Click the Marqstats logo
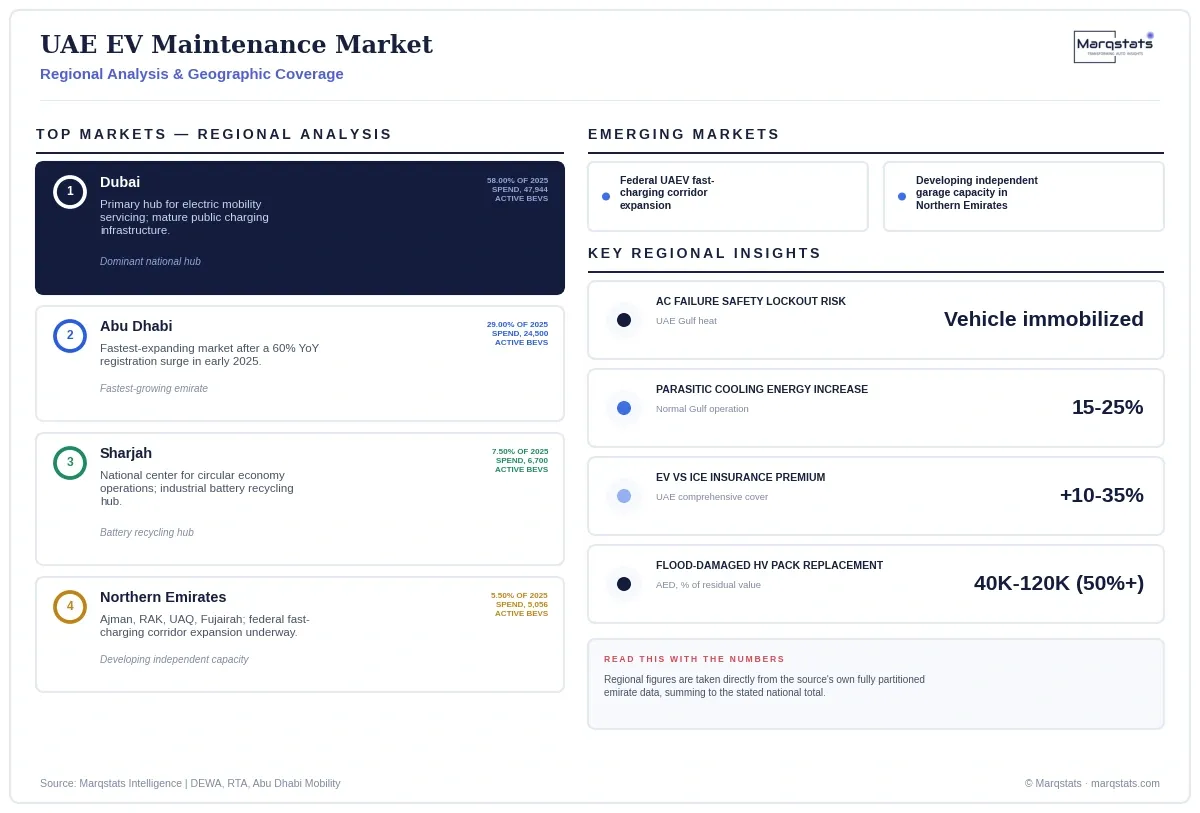Viewport: 1200px width, 813px height. [x=1114, y=46]
